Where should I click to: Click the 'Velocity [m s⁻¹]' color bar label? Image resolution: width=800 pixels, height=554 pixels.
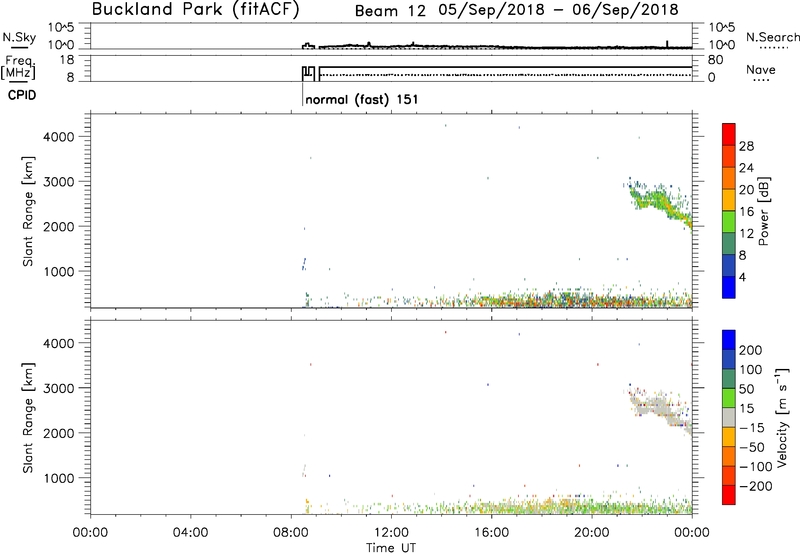pos(782,417)
